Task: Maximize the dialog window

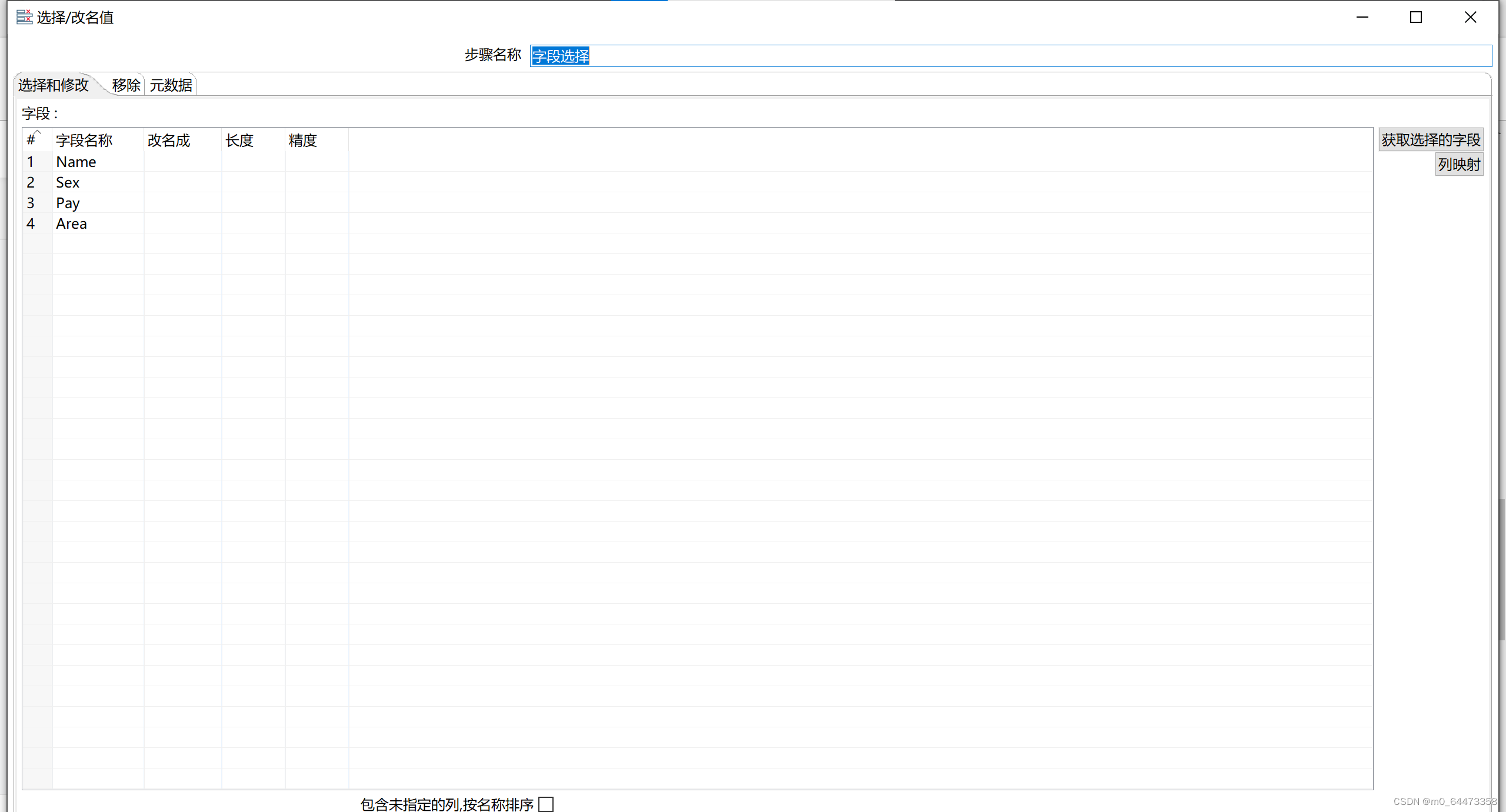Action: 1416,18
